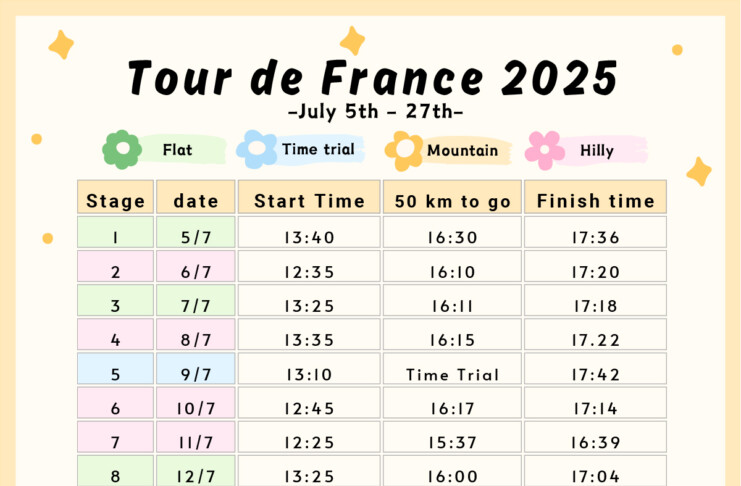Image resolution: width=741 pixels, height=486 pixels.
Task: Click the Mountain legend label
Action: coord(462,151)
